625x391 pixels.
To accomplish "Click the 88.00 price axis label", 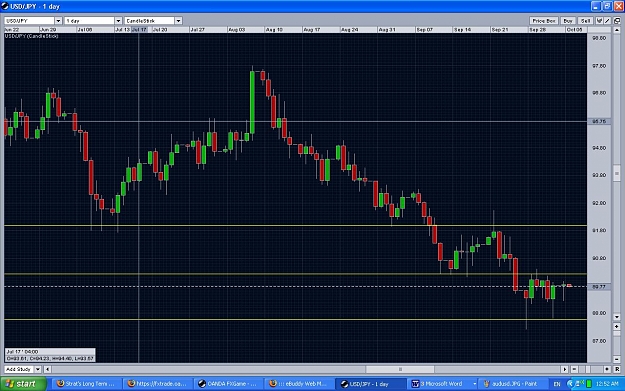I will tap(599, 313).
